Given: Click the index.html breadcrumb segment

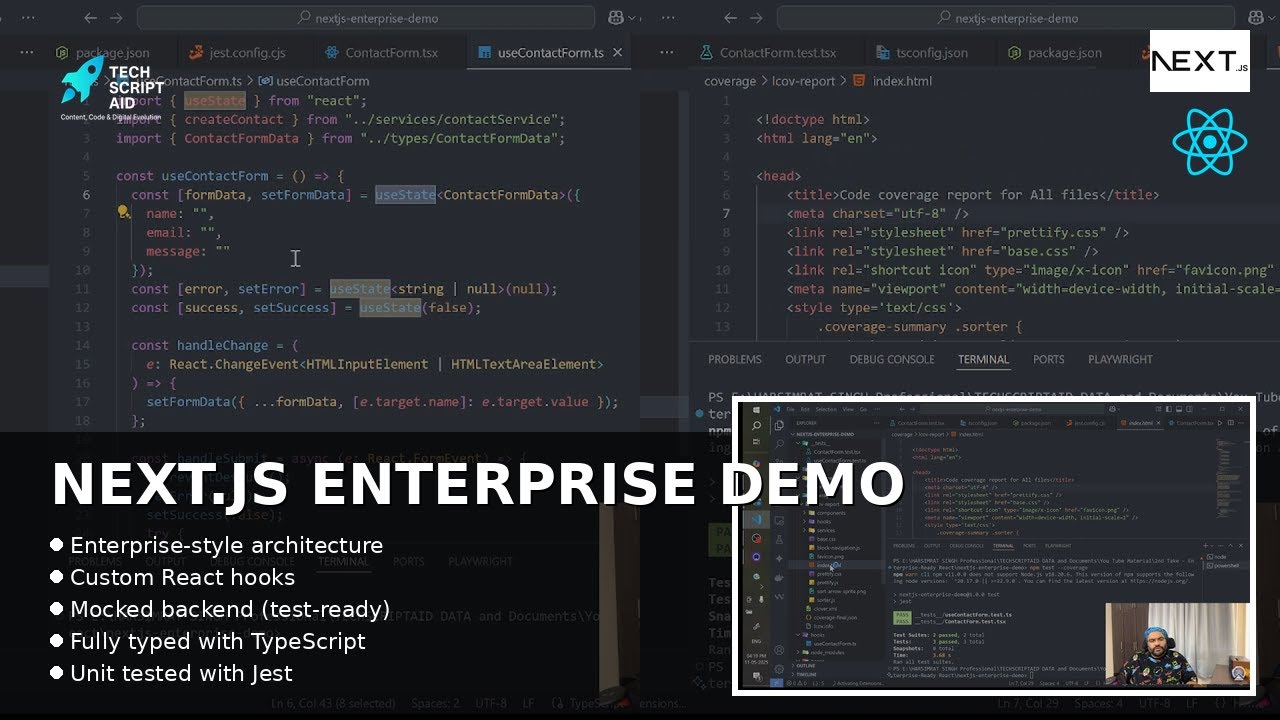Looking at the screenshot, I should [892, 81].
